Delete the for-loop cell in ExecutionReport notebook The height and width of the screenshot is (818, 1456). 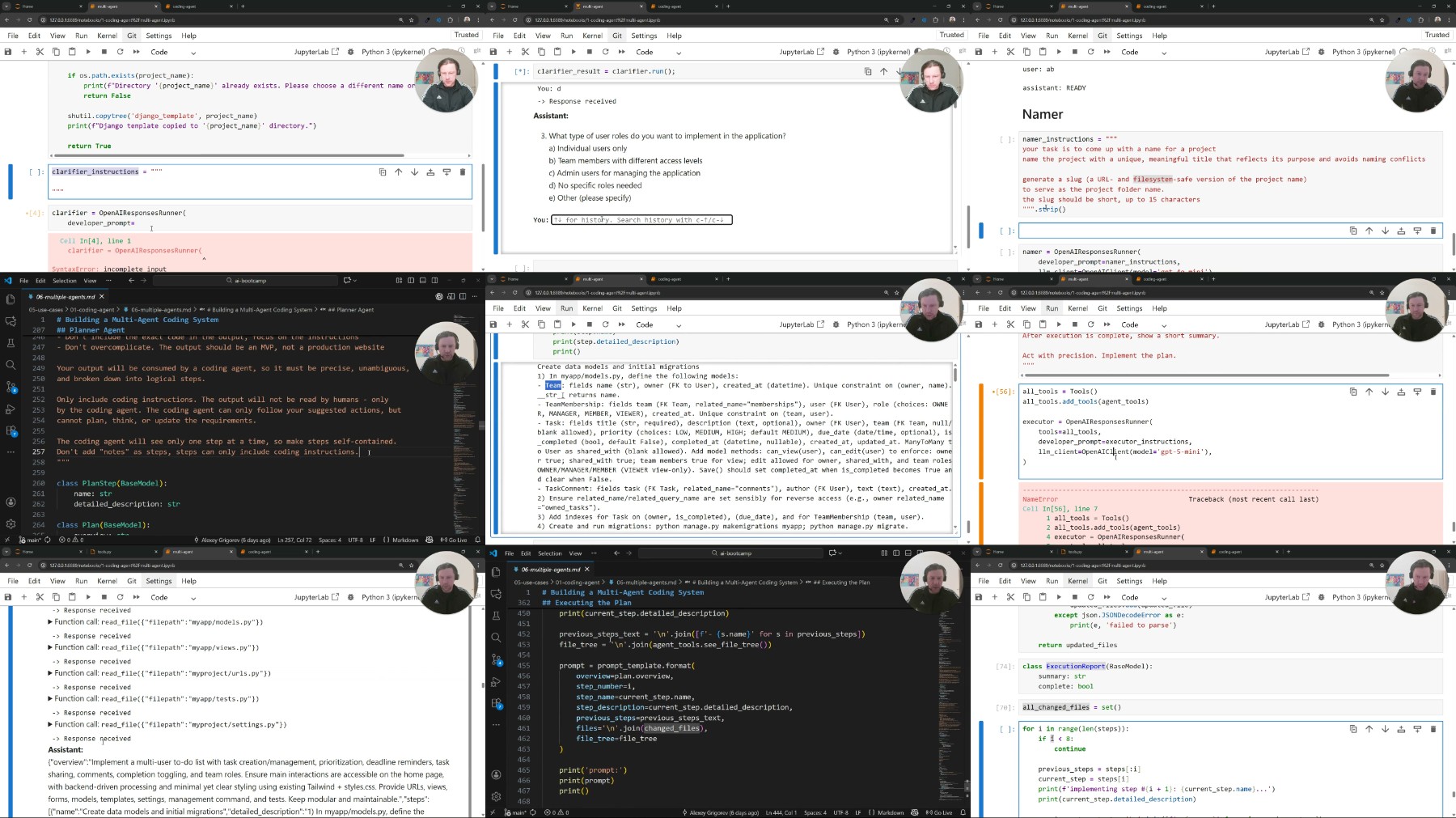pyautogui.click(x=1433, y=729)
